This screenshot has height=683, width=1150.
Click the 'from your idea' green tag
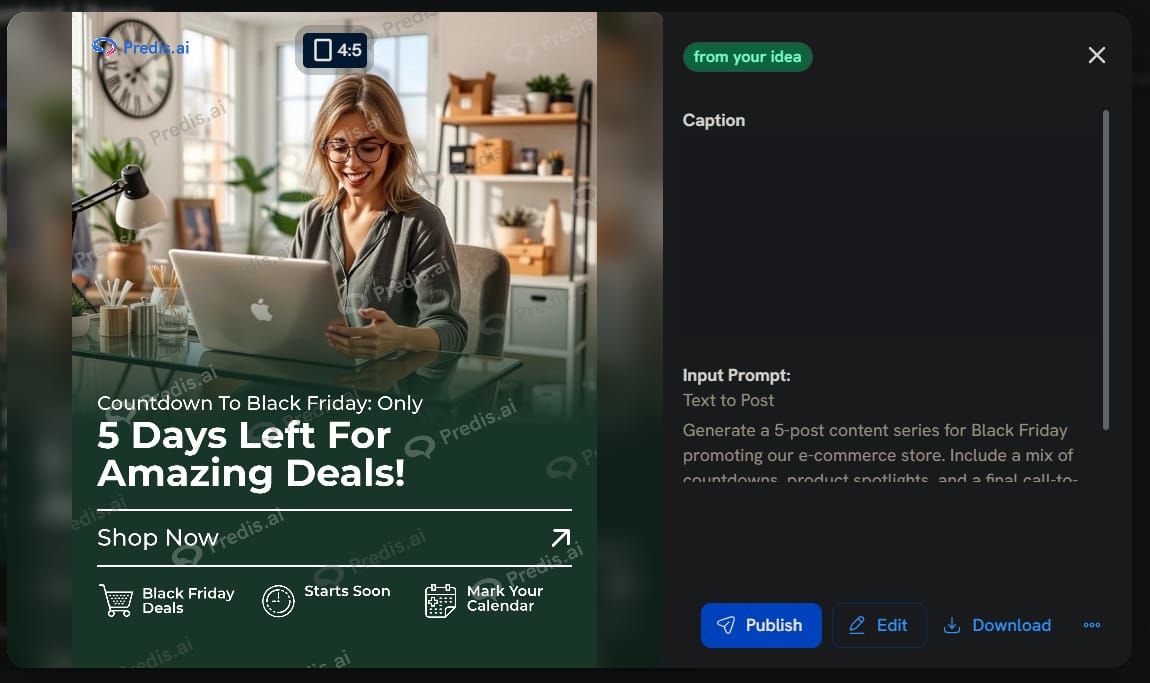pyautogui.click(x=747, y=56)
